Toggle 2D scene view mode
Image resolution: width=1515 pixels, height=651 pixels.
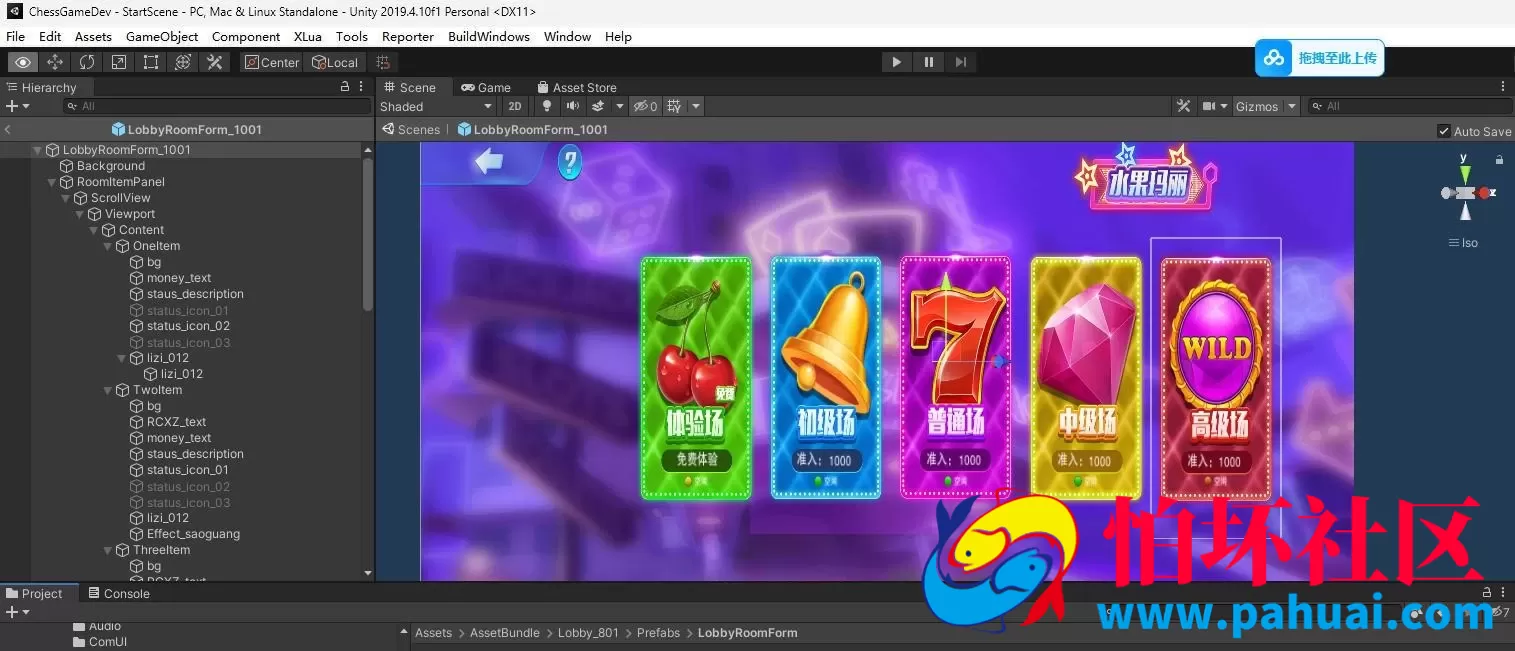point(514,106)
